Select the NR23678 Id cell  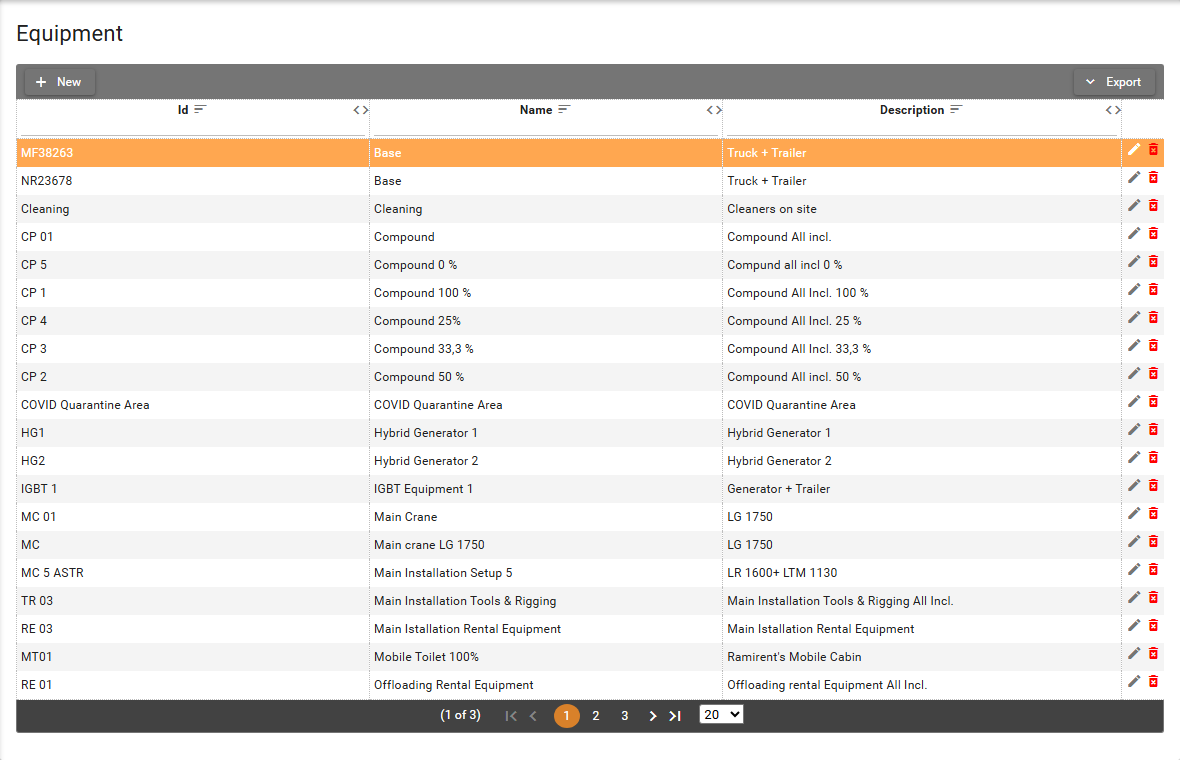click(193, 181)
